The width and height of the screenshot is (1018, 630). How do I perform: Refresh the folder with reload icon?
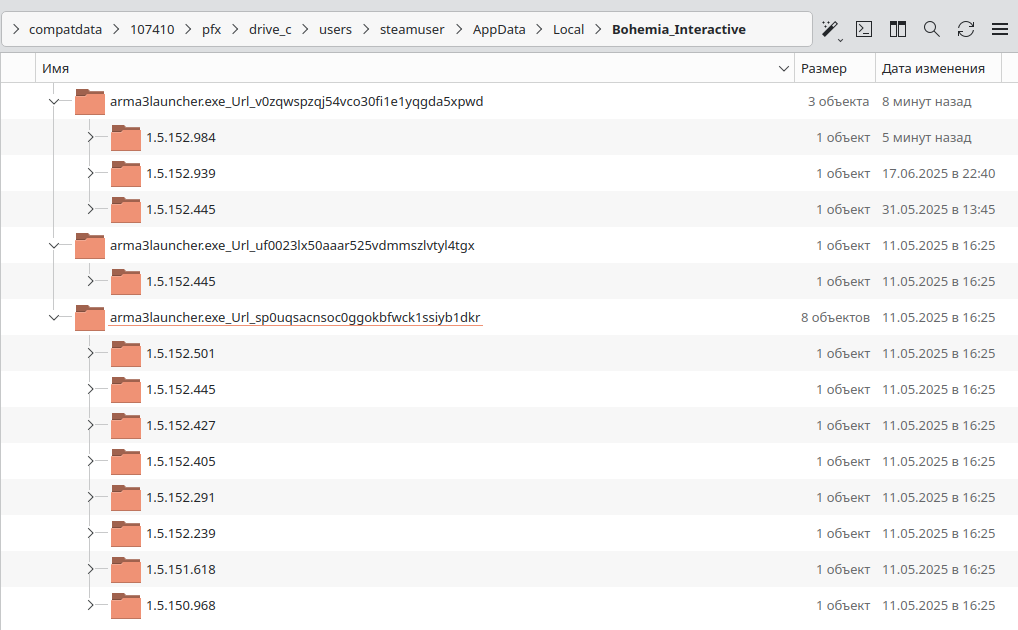(966, 29)
